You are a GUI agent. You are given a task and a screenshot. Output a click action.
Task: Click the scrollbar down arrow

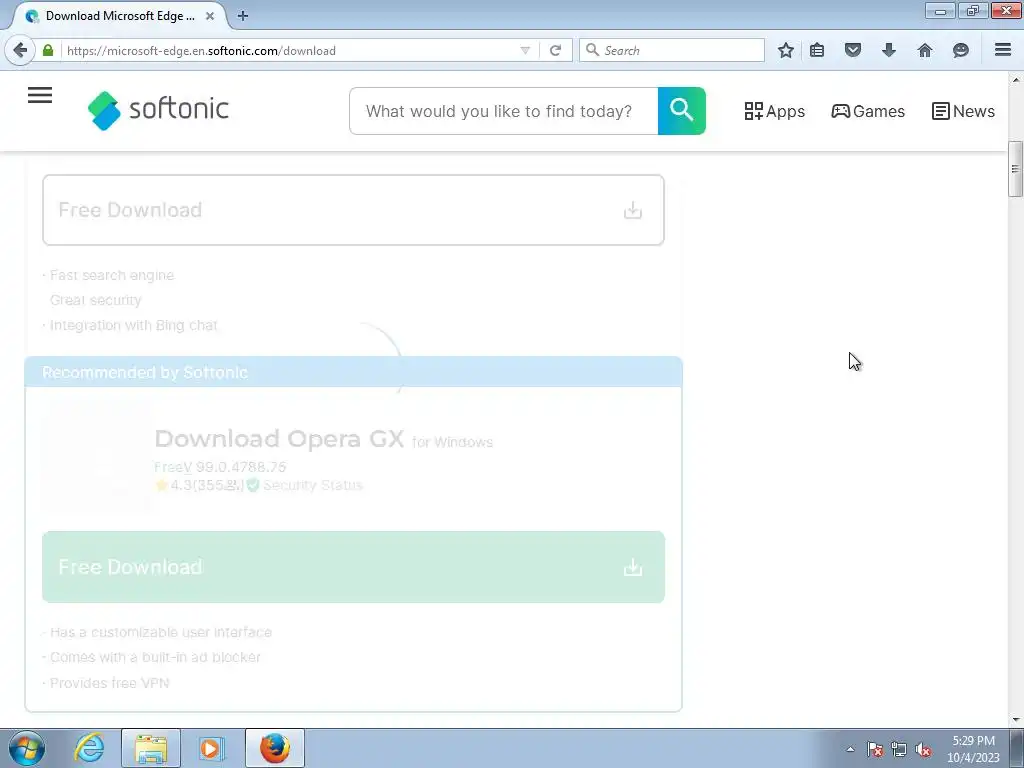point(1016,720)
